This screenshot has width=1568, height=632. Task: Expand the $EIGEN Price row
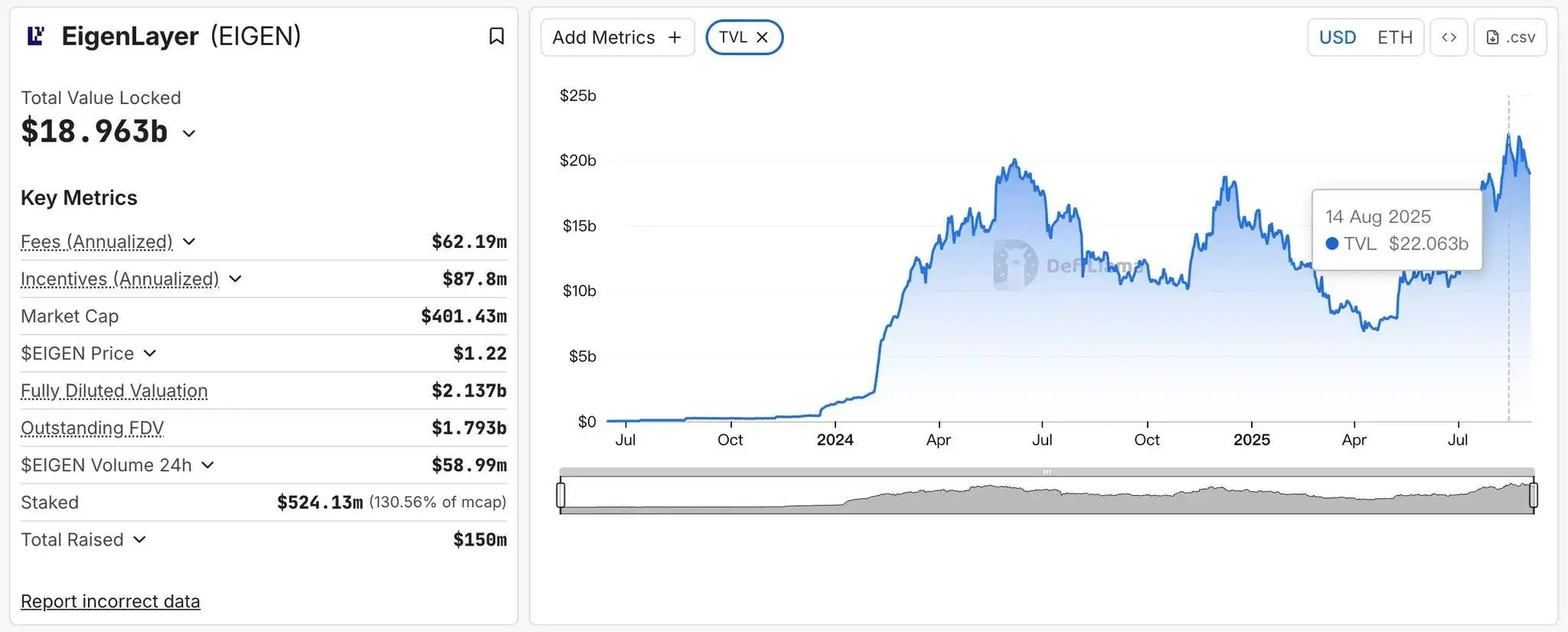click(x=150, y=353)
